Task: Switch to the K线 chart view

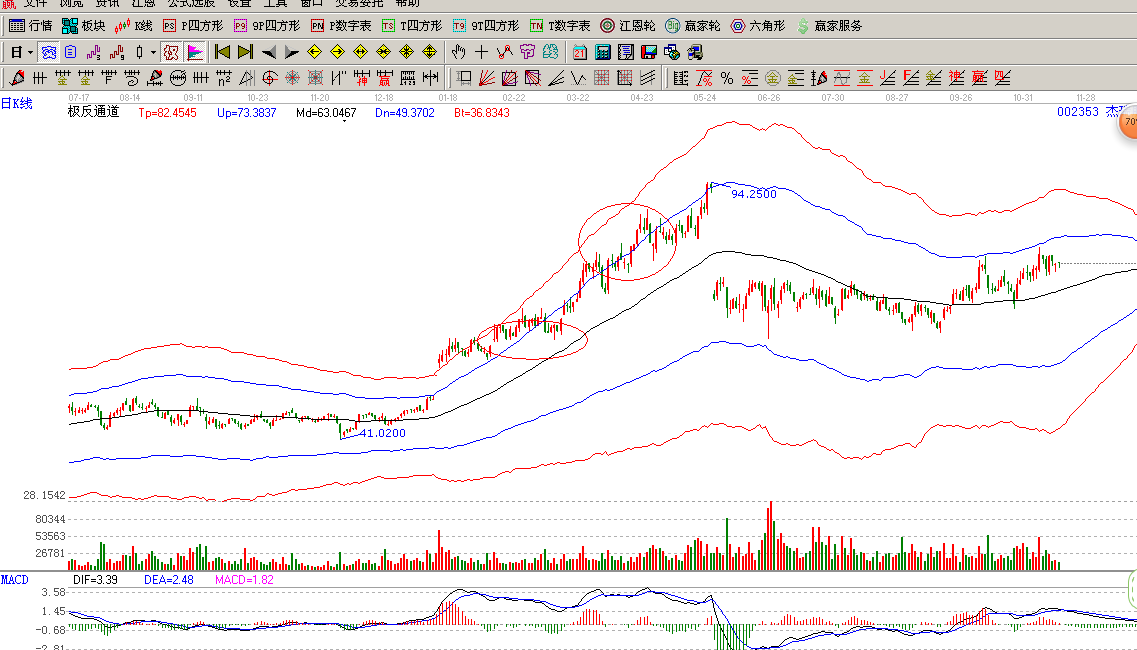Action: [x=135, y=25]
